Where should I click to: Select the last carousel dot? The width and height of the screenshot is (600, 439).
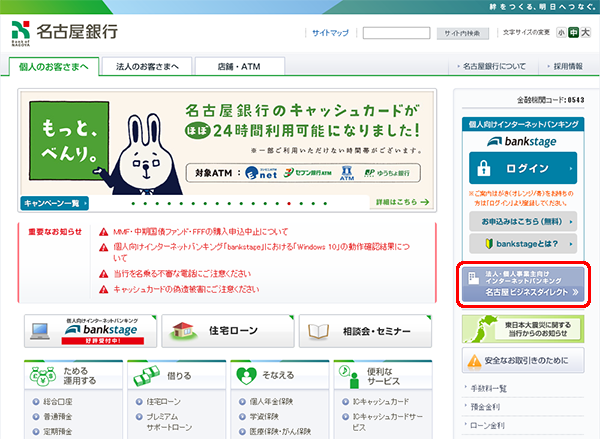[325, 204]
